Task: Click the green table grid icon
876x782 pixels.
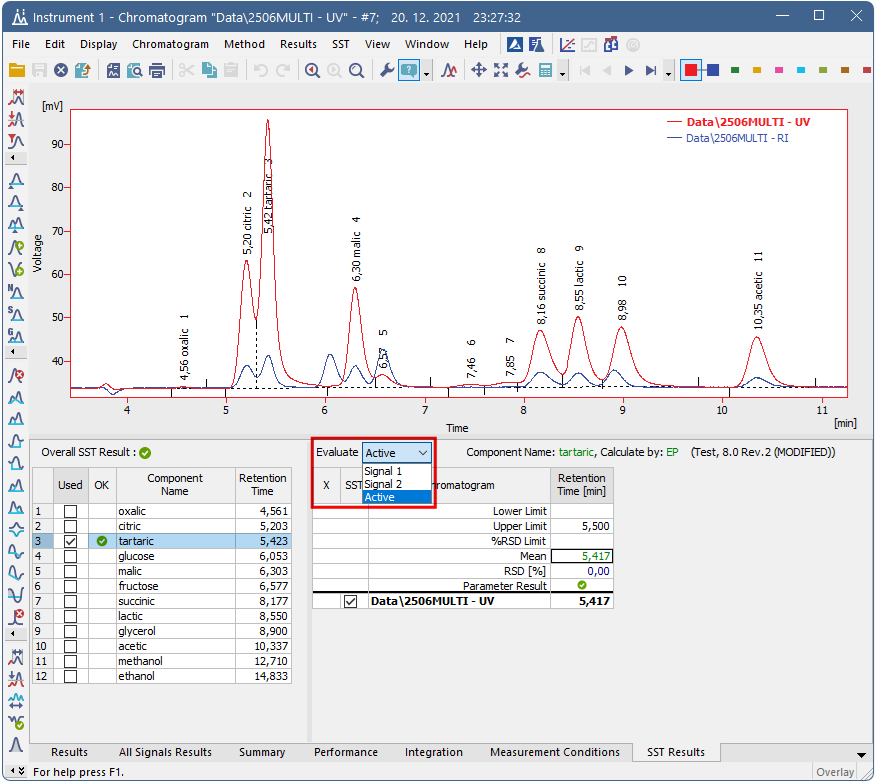Action: point(545,70)
